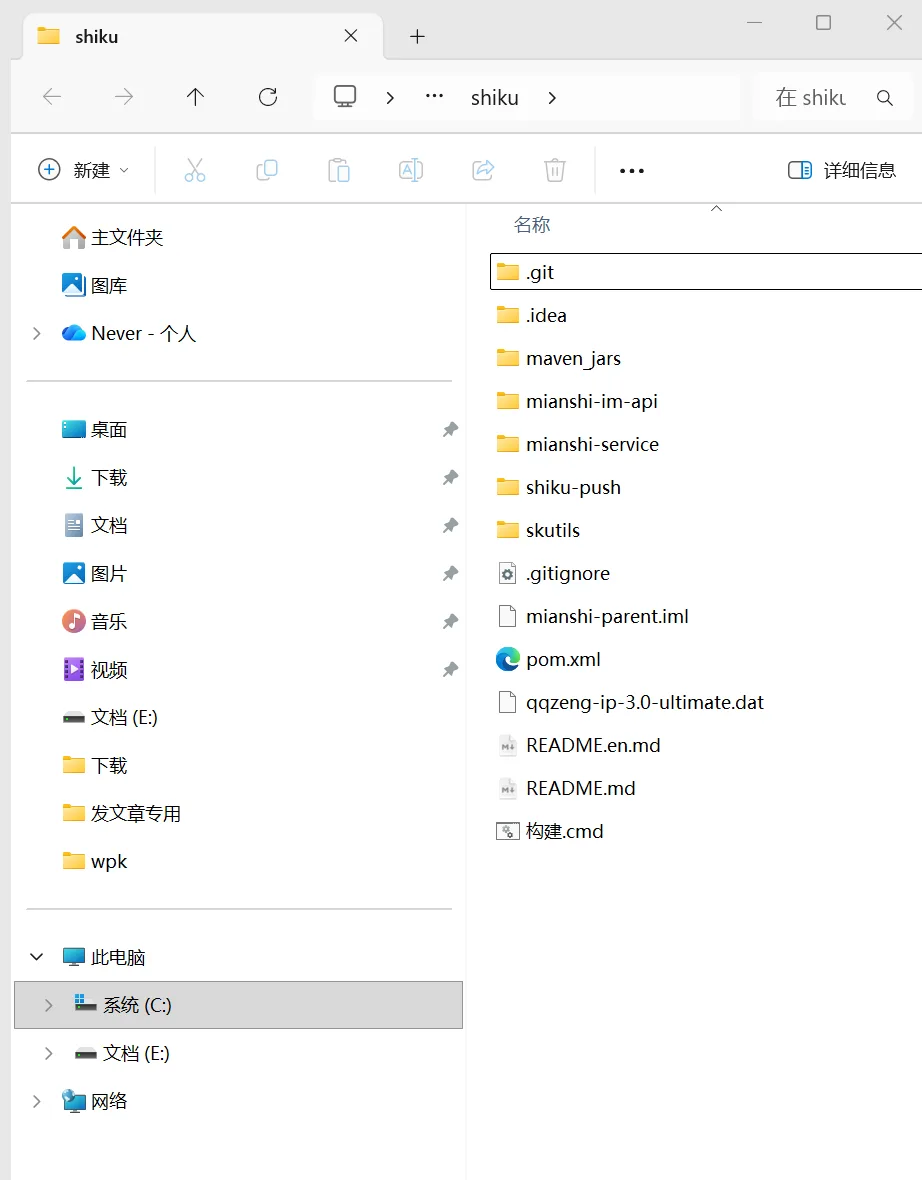
Task: Expand 文档 (E:) under 此电脑
Action: point(48,1053)
